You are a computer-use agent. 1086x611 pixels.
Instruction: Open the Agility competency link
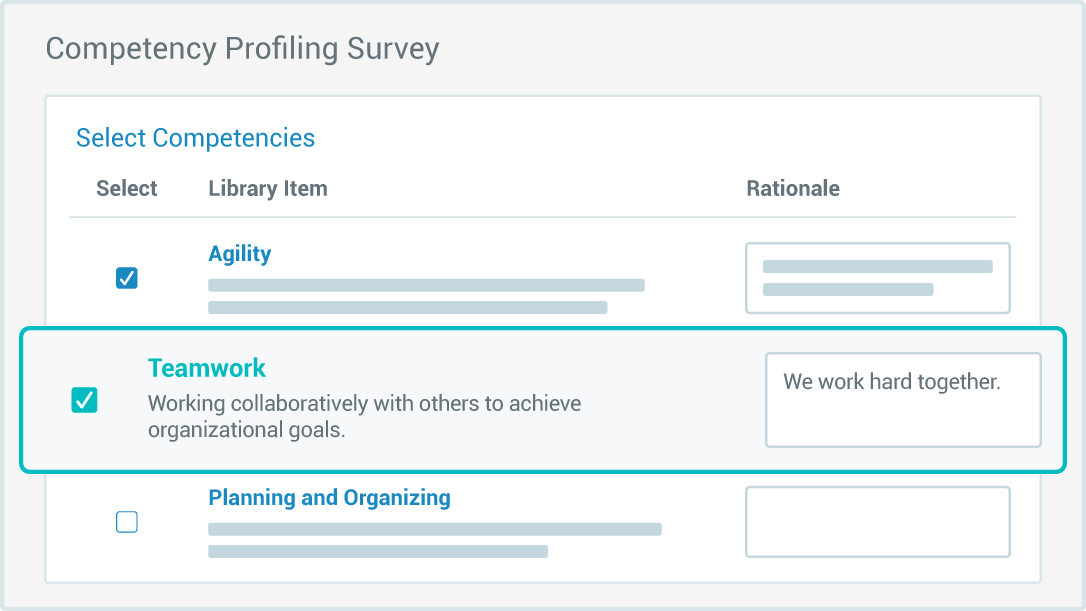tap(239, 253)
